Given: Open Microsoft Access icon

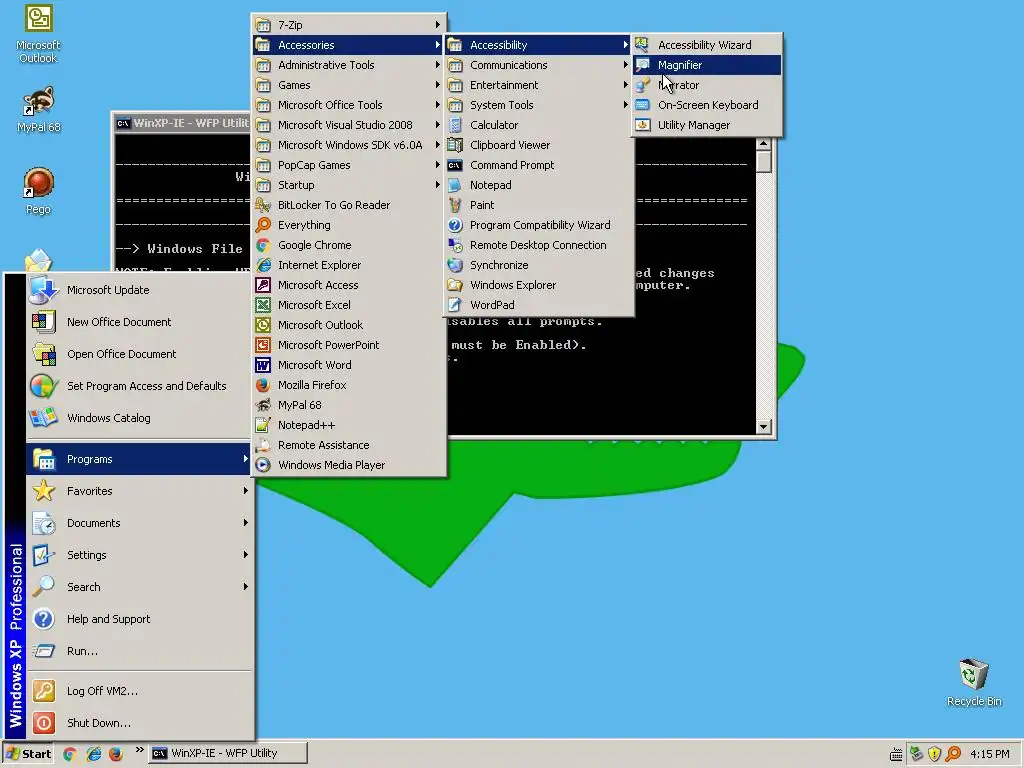Looking at the screenshot, I should [x=263, y=285].
